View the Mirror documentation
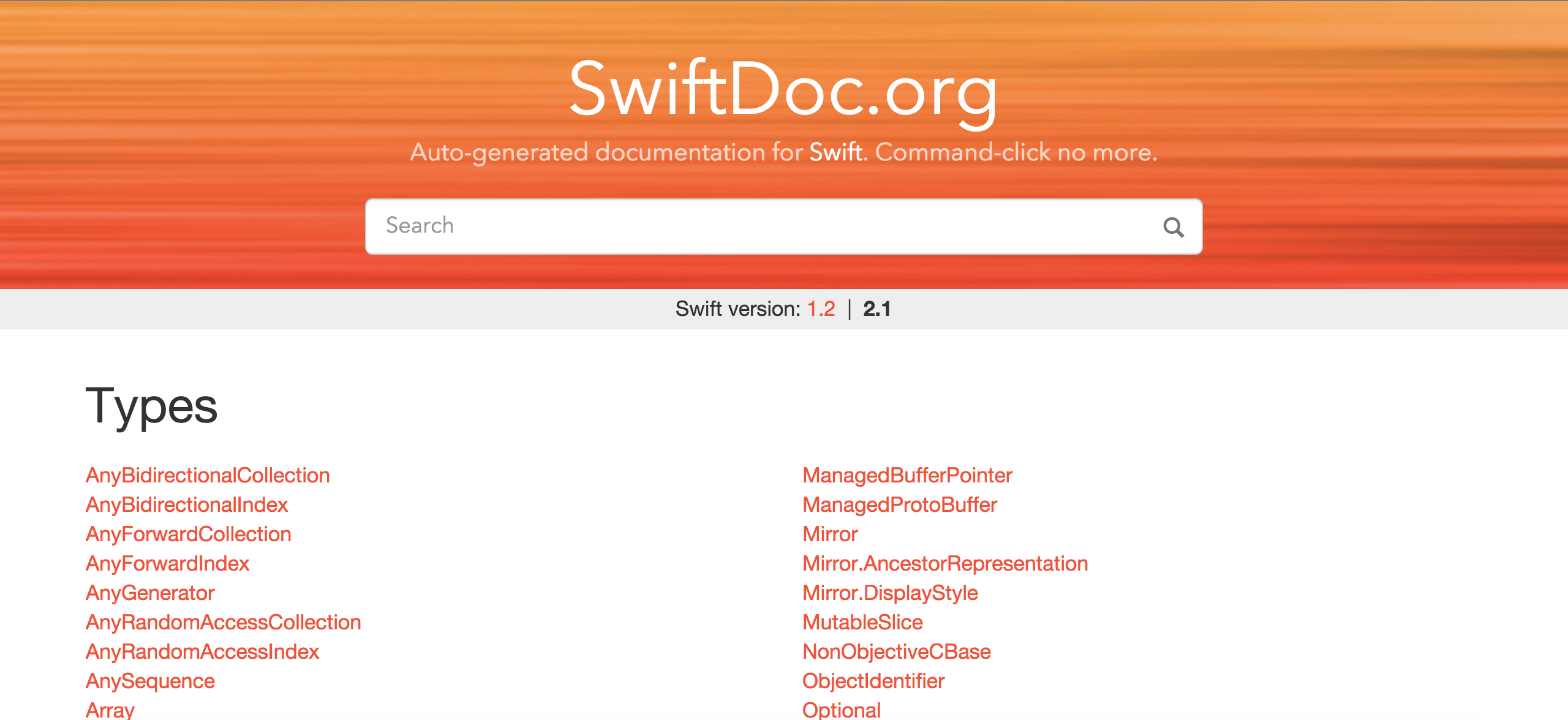Image resolution: width=1568 pixels, height=720 pixels. coord(830,534)
